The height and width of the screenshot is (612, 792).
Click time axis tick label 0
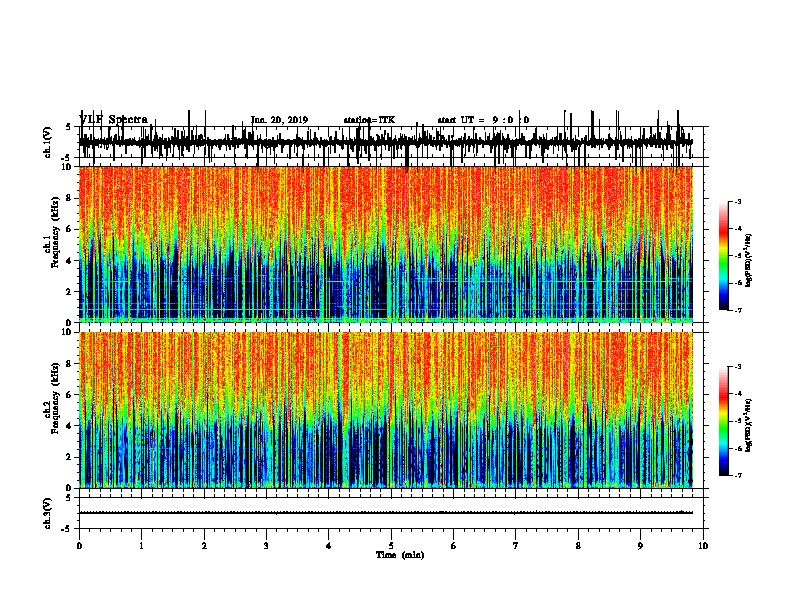[79, 546]
